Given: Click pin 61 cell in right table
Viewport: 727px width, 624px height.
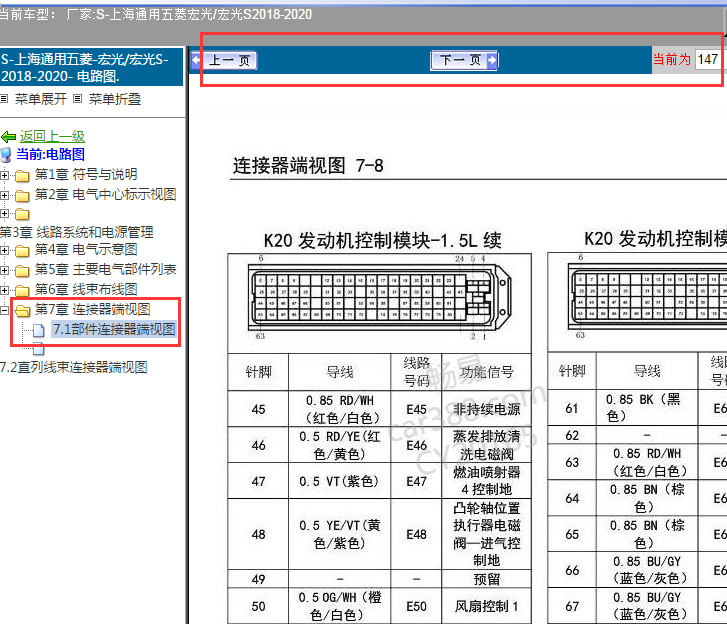Looking at the screenshot, I should point(572,408).
